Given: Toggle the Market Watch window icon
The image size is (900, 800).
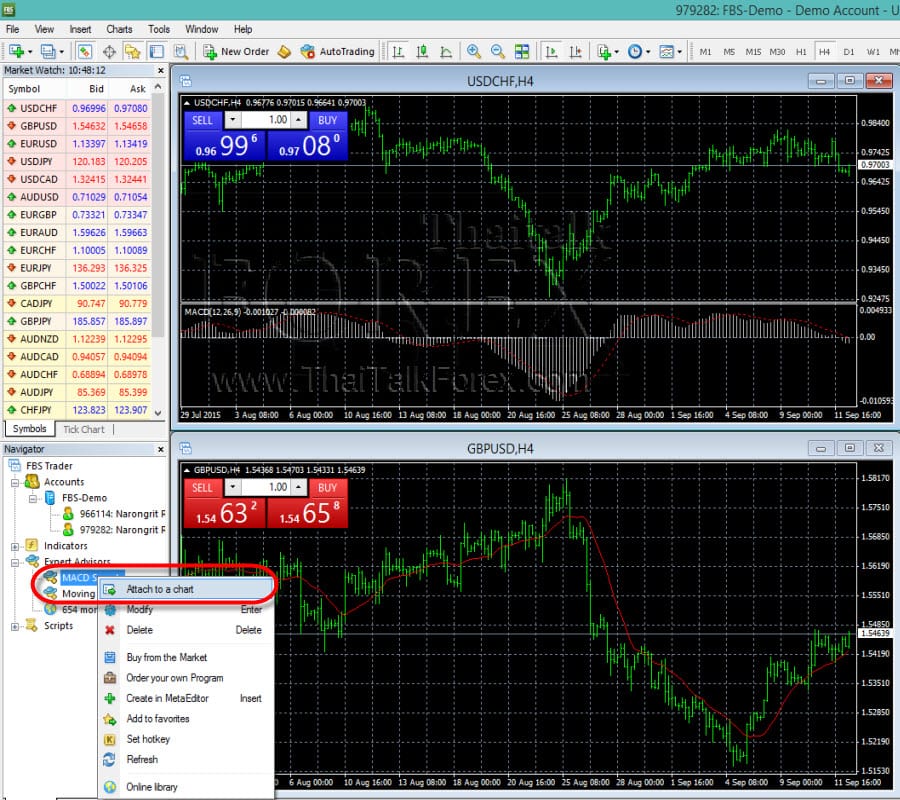Looking at the screenshot, I should click(x=84, y=52).
